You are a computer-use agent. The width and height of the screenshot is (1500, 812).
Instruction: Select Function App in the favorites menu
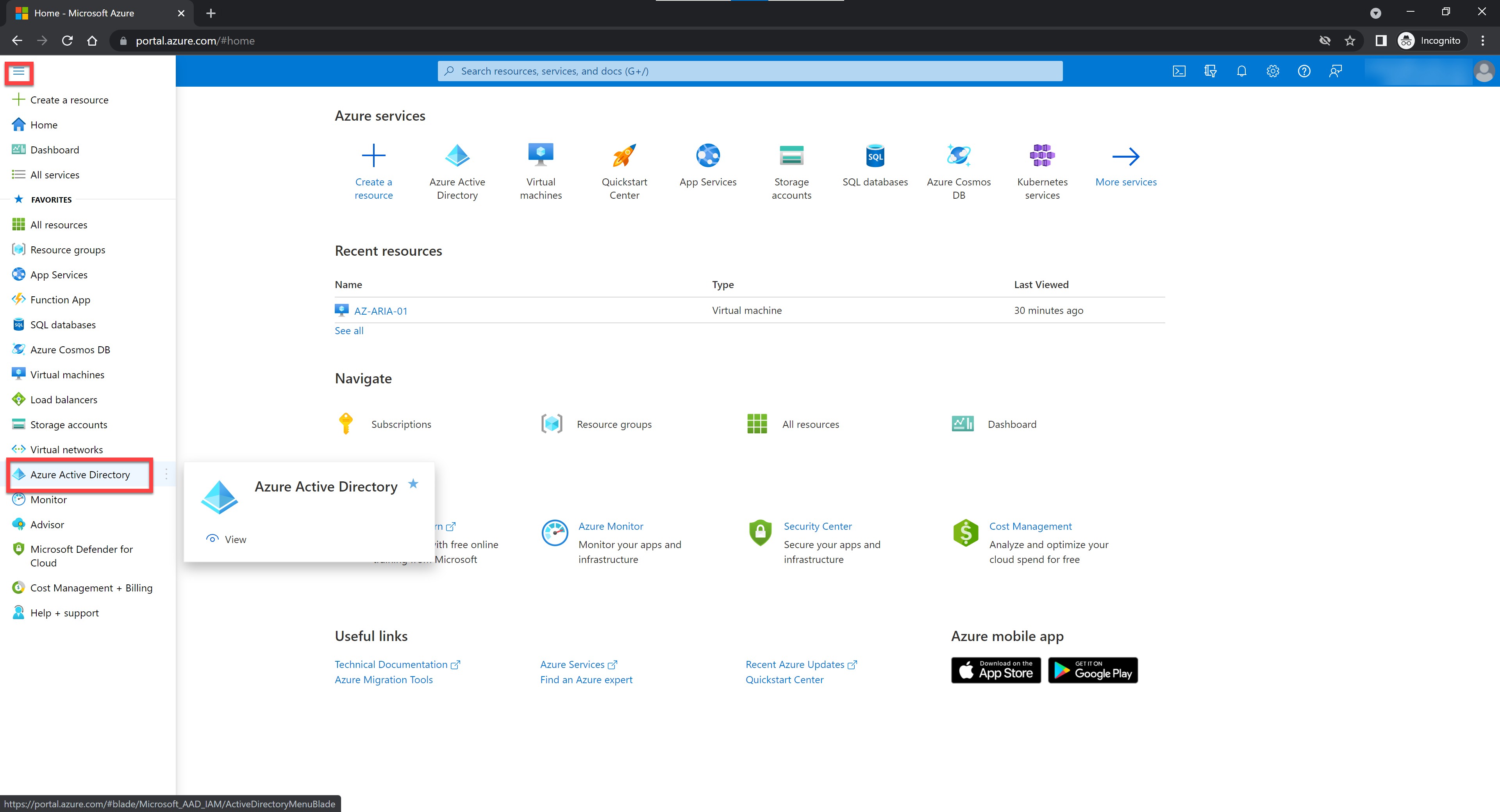coord(60,300)
